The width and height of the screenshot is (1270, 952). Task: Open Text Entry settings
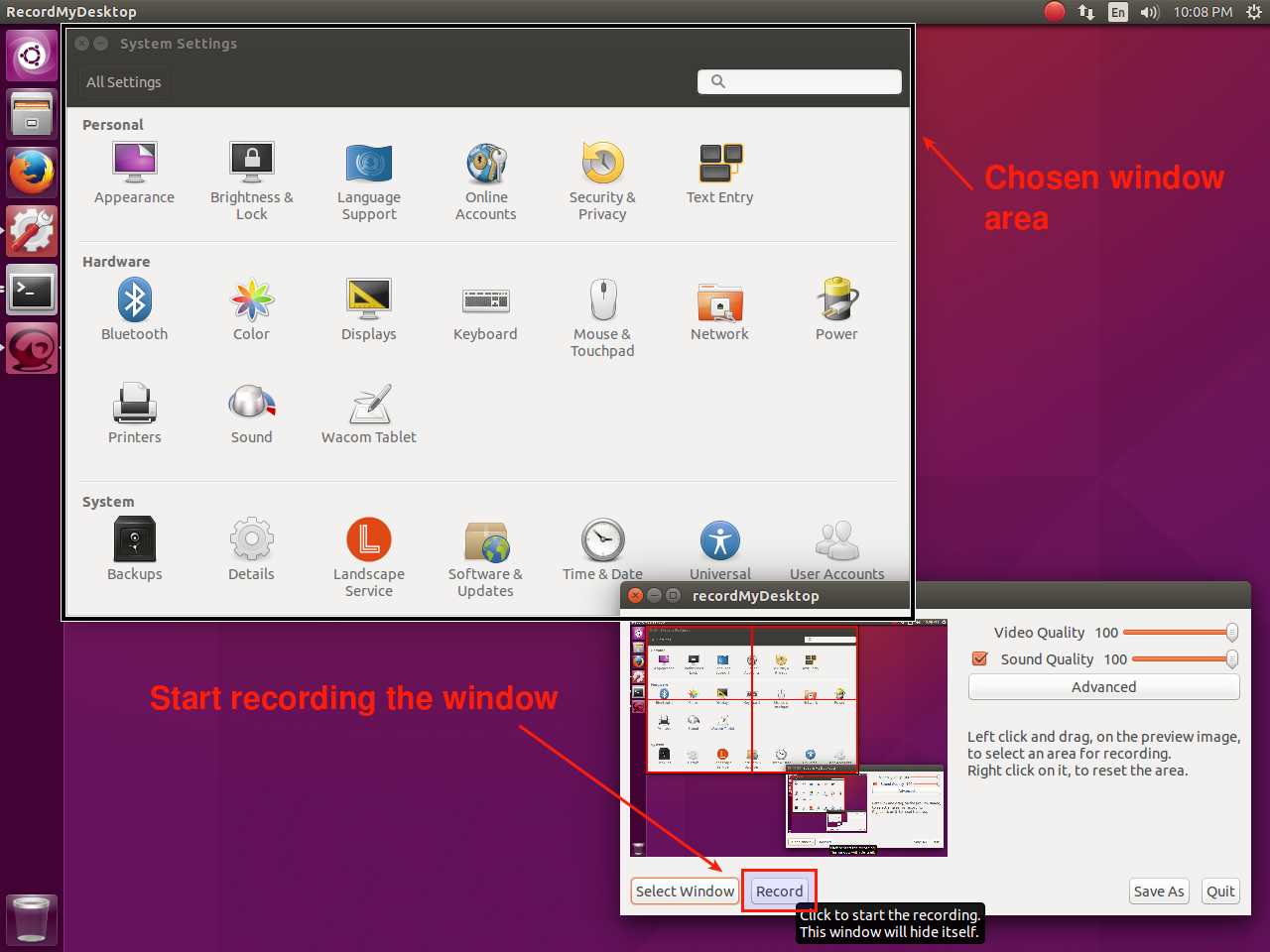coord(719,175)
